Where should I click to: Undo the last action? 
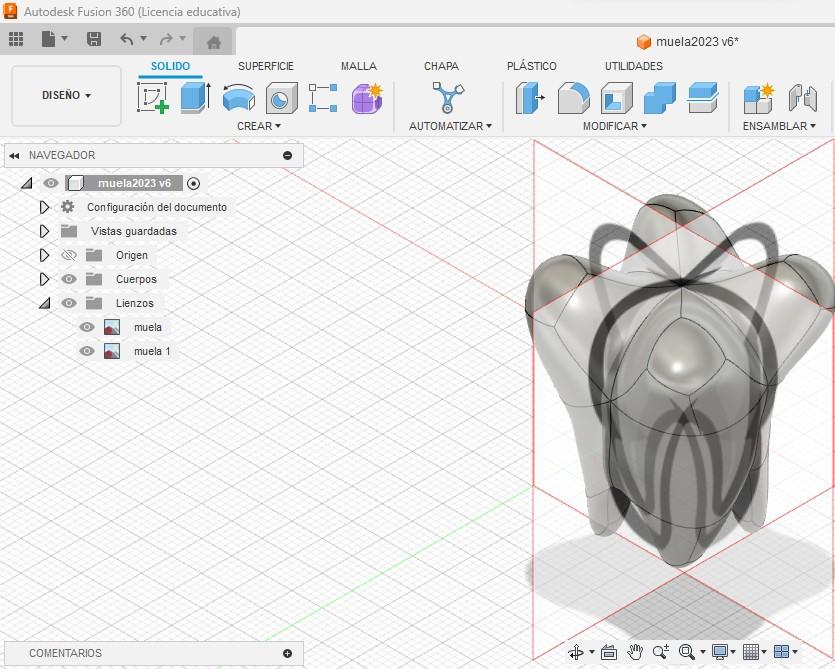127,39
